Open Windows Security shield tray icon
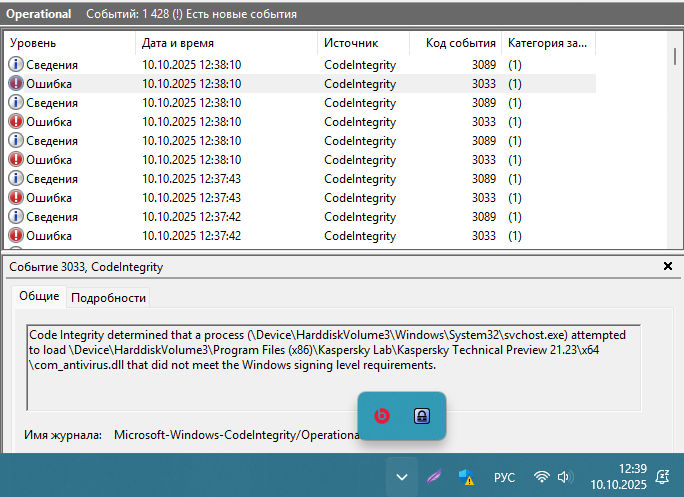684x497 pixels. (466, 477)
